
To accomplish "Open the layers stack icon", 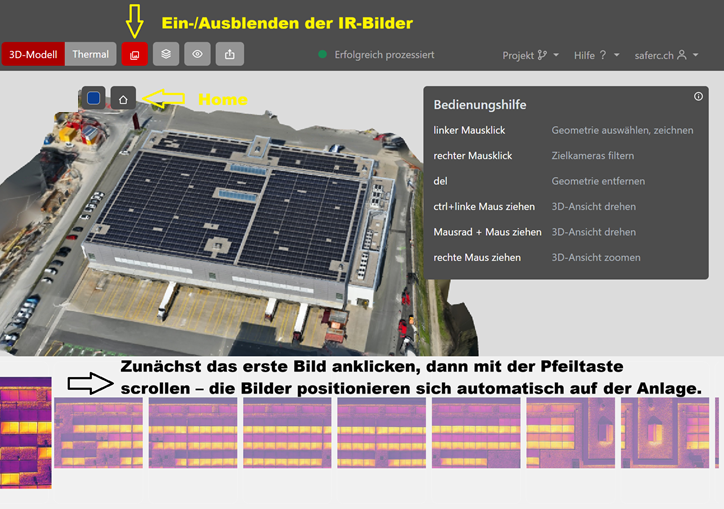I will click(x=166, y=55).
